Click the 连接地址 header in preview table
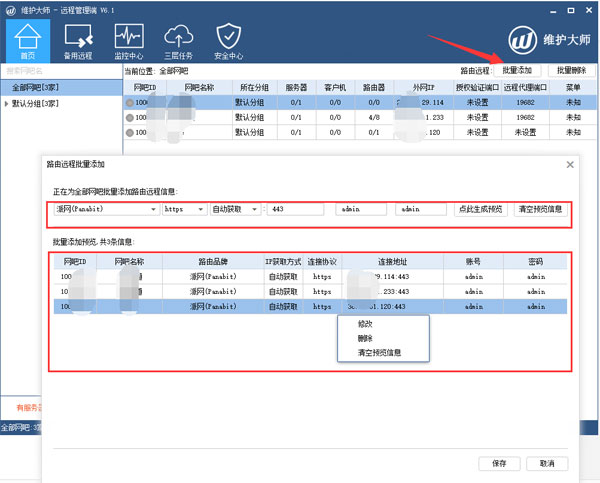This screenshot has width=600, height=483. [393, 262]
